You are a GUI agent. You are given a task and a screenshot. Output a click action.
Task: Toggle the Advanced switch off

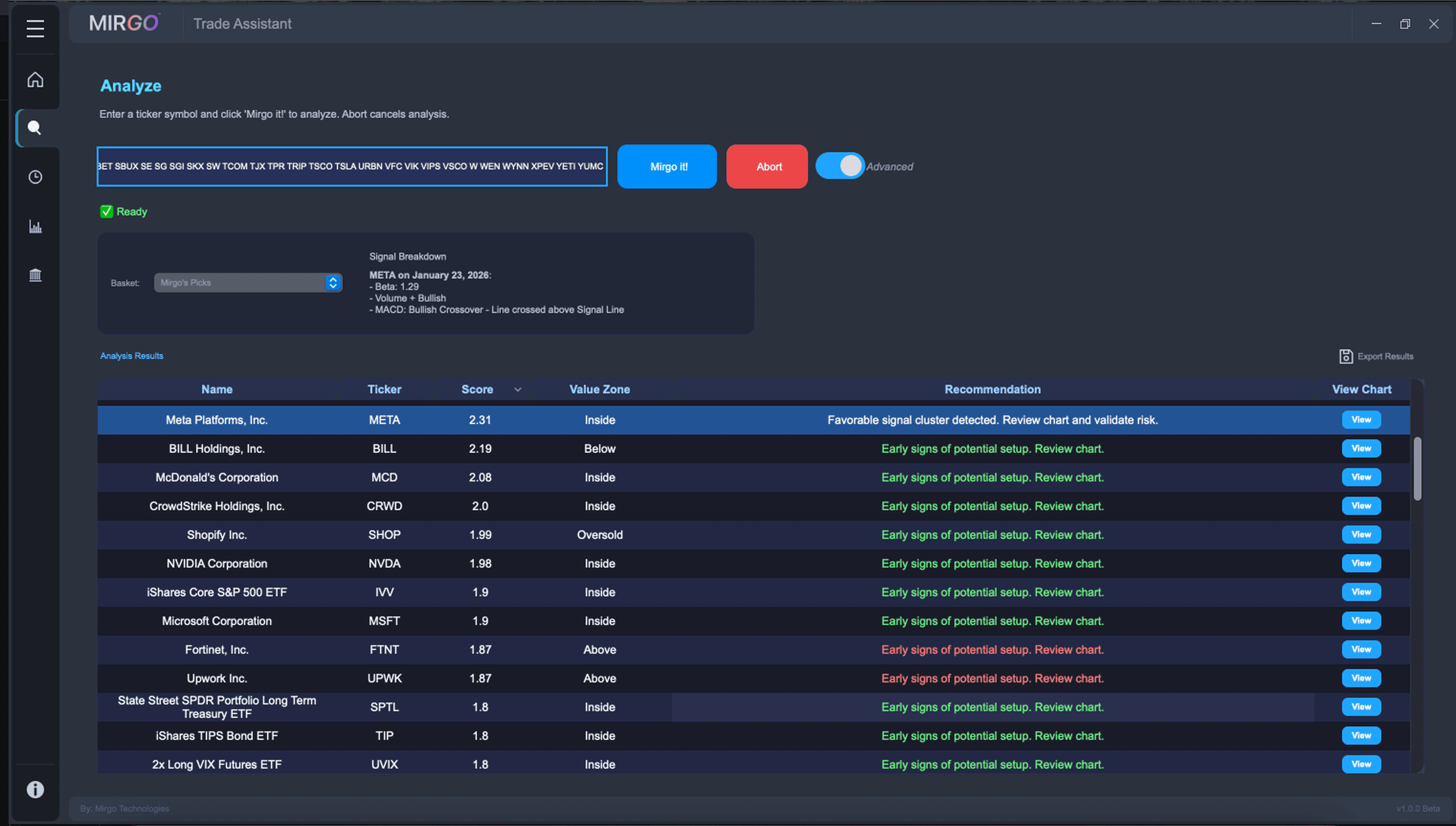(840, 166)
